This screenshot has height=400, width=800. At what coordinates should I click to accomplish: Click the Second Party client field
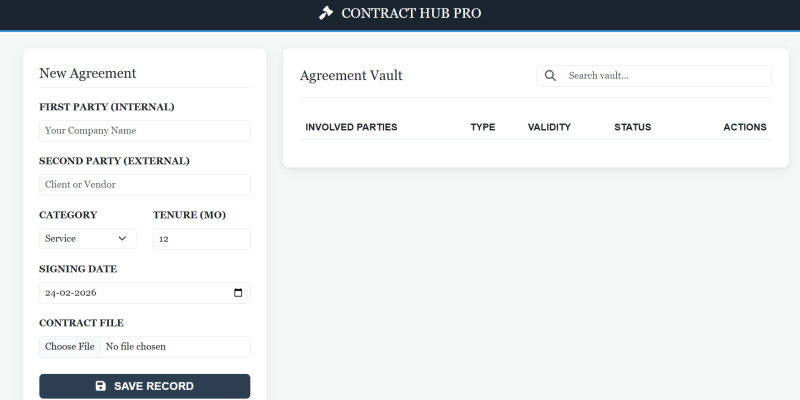[x=144, y=185]
